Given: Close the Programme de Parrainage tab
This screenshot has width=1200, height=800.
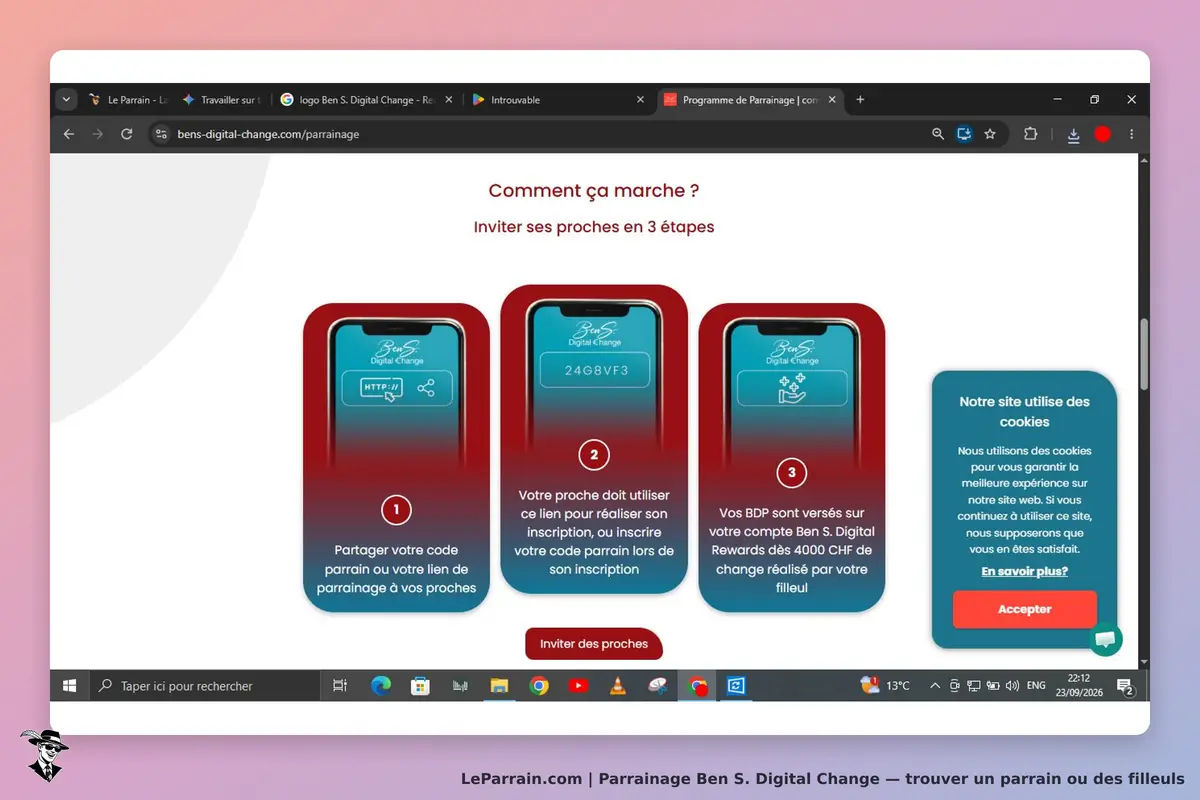Looking at the screenshot, I should tap(833, 100).
